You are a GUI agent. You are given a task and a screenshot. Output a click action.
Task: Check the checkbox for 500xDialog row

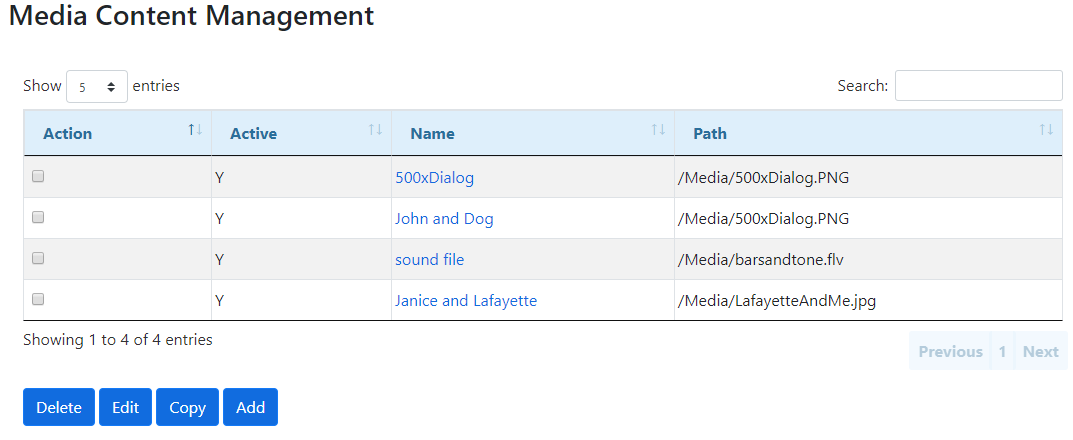click(38, 176)
